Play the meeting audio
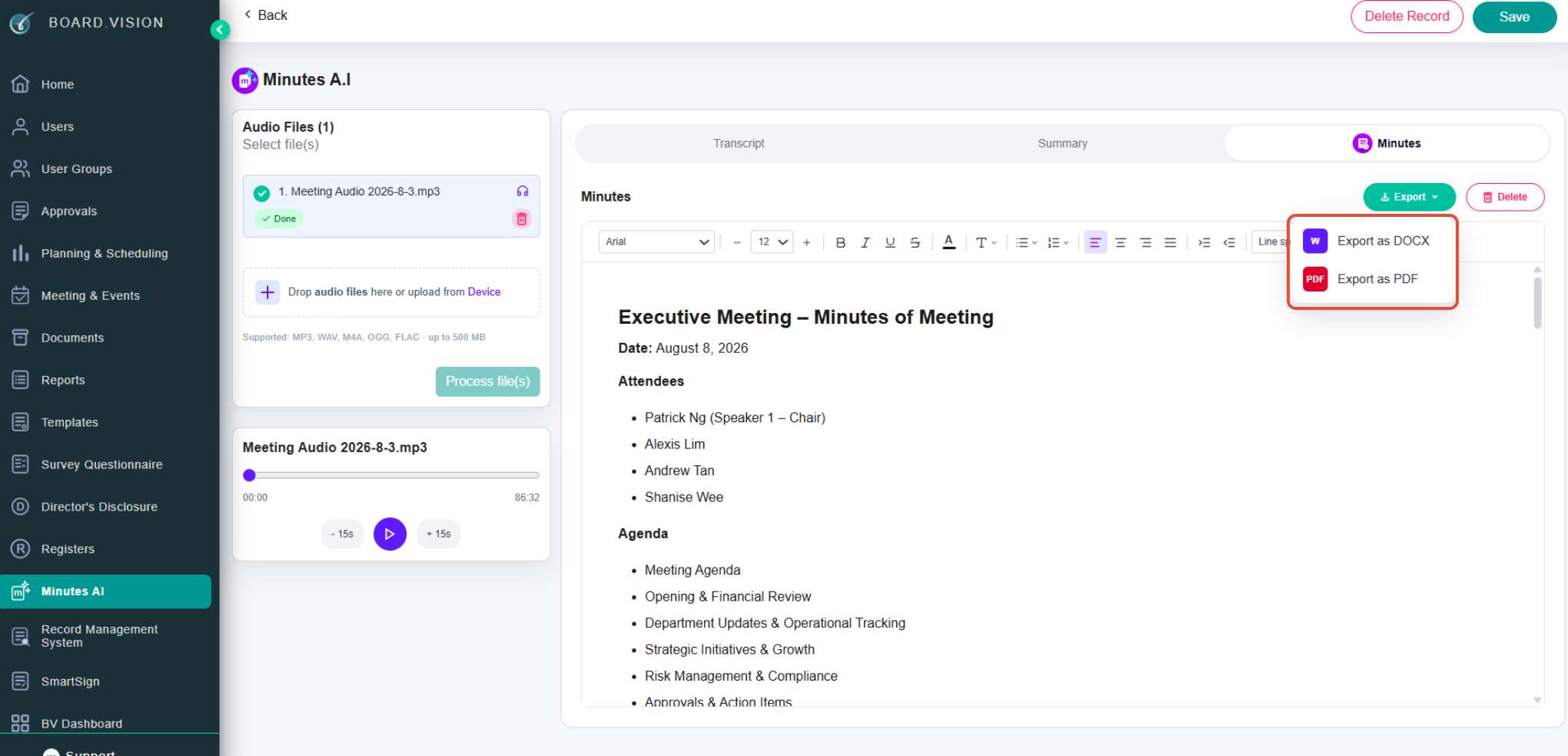This screenshot has height=756, width=1568. [390, 534]
